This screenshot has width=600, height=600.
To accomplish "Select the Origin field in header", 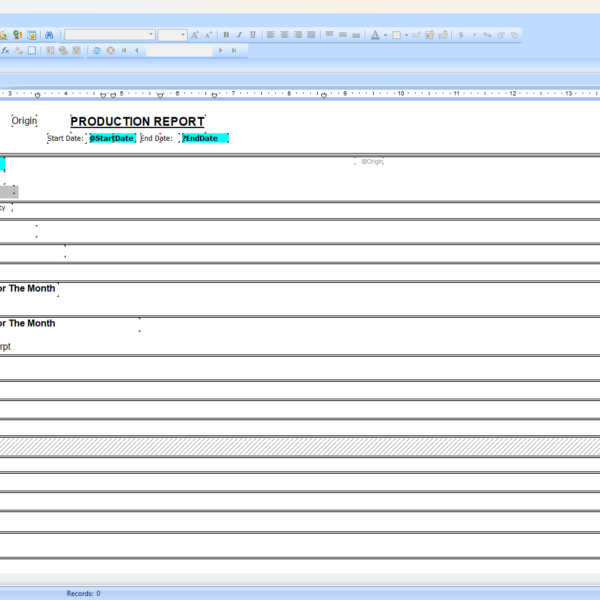I will point(24,121).
